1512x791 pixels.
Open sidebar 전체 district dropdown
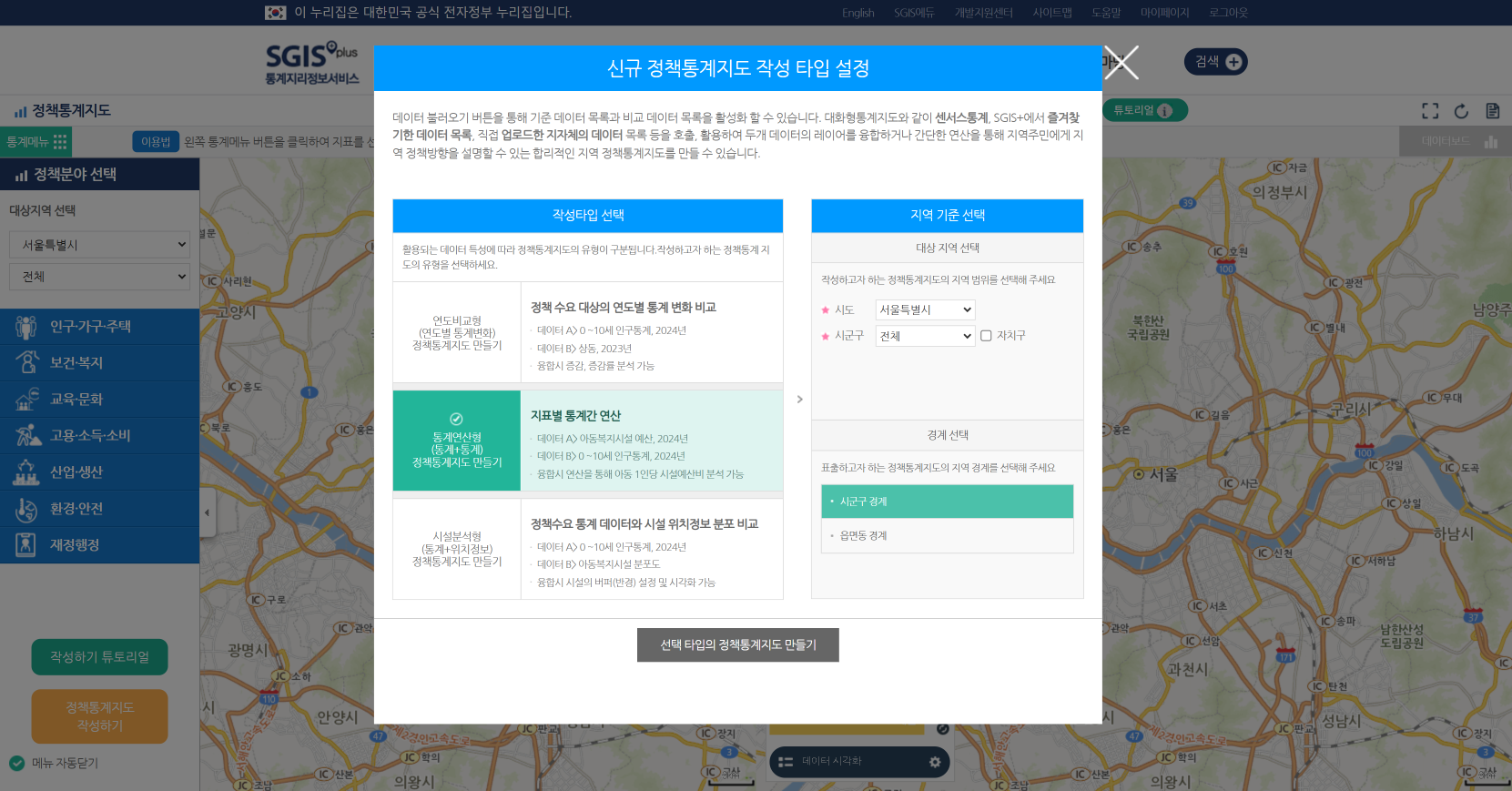coord(99,277)
